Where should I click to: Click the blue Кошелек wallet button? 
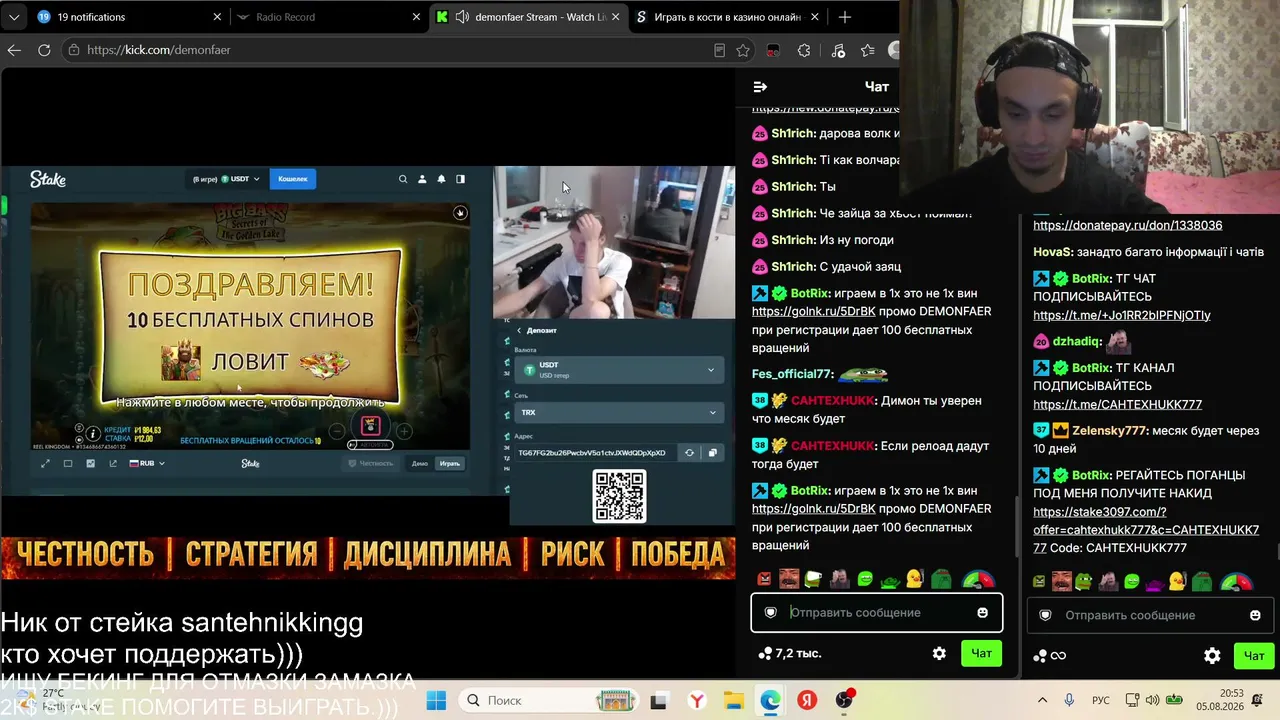pos(293,179)
